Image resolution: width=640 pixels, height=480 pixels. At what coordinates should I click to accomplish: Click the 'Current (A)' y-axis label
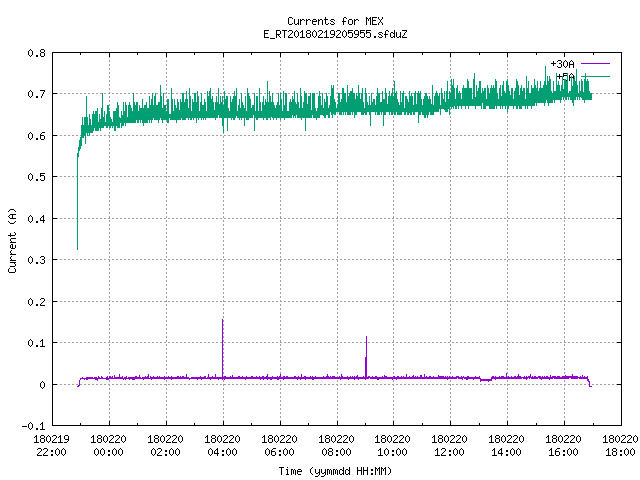click(x=12, y=240)
